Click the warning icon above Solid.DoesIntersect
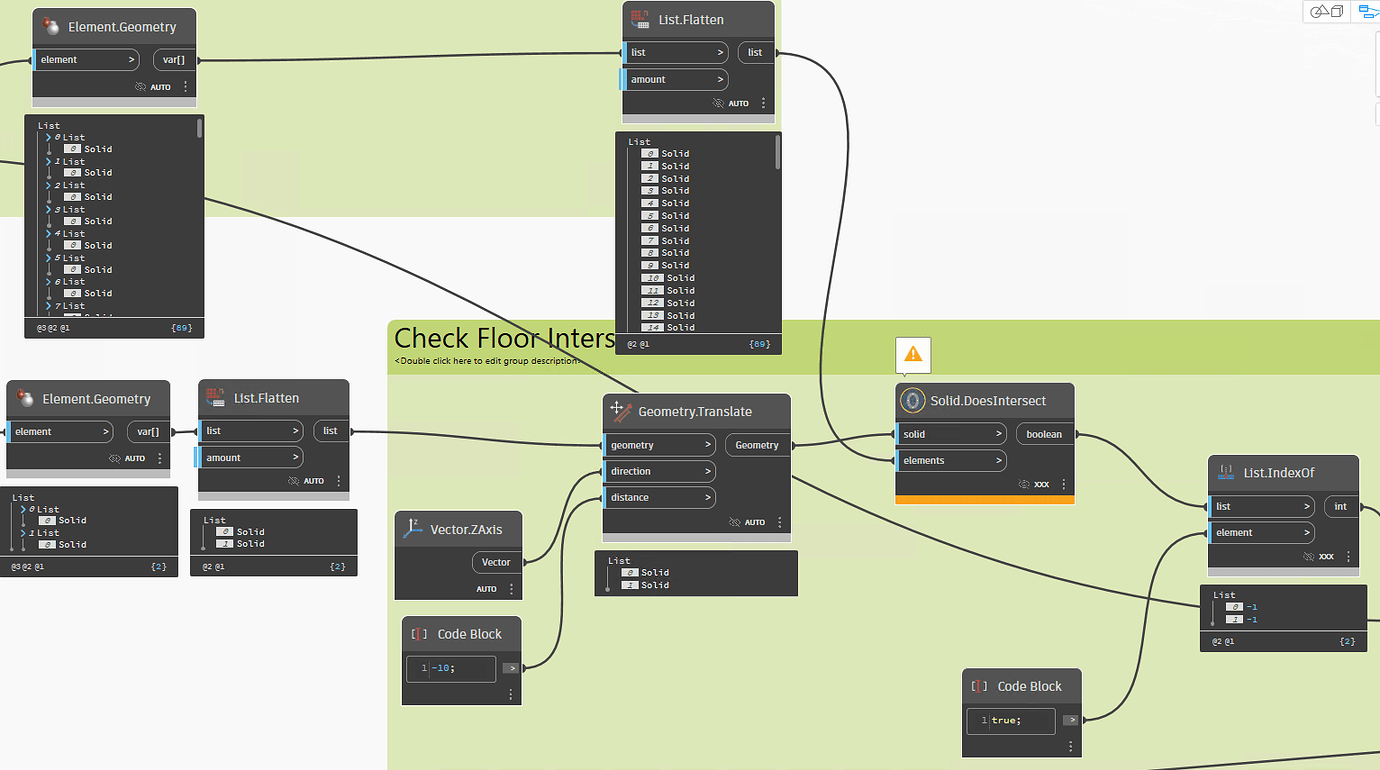 (913, 355)
